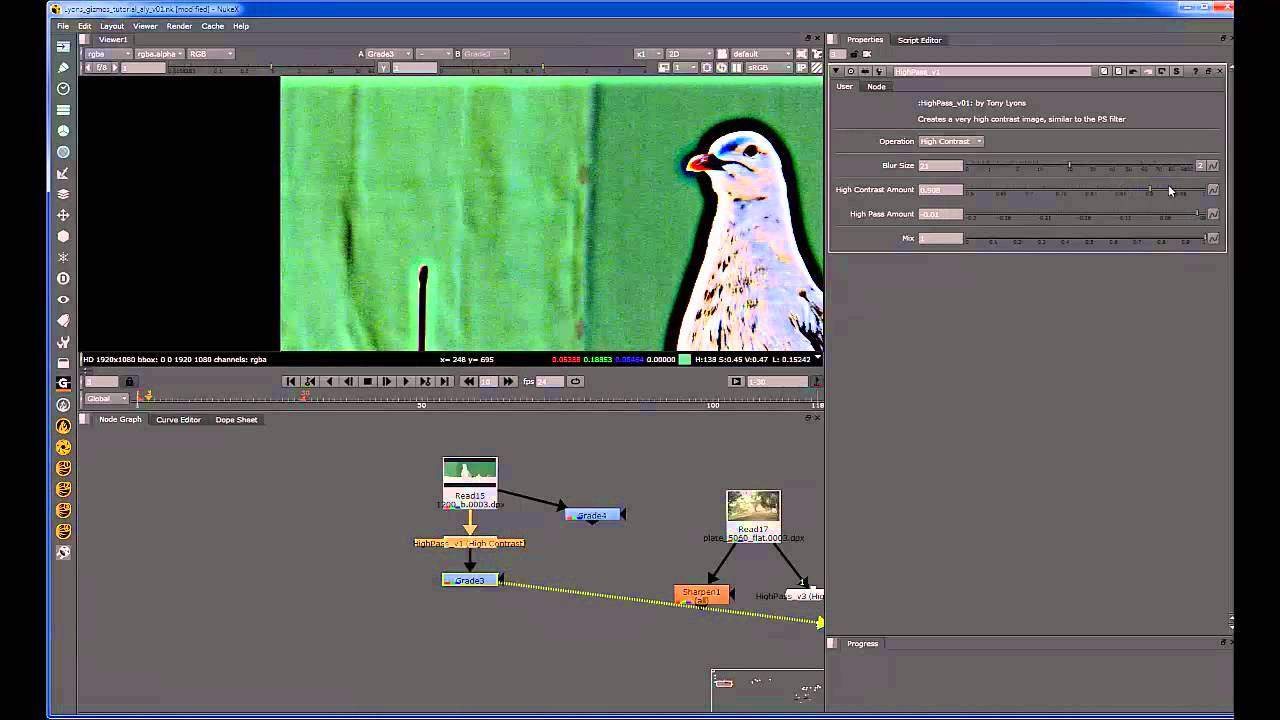Select the Transform nodes icon in left toolbar
1280x720 pixels.
tap(63, 215)
